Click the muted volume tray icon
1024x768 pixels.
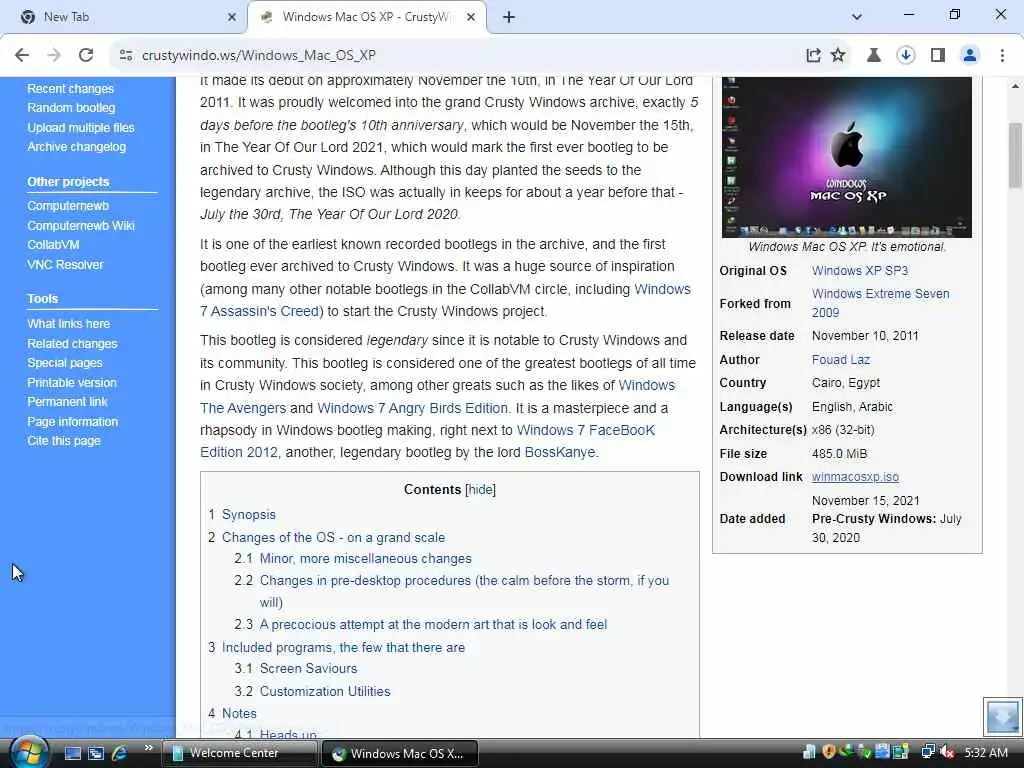(x=947, y=753)
